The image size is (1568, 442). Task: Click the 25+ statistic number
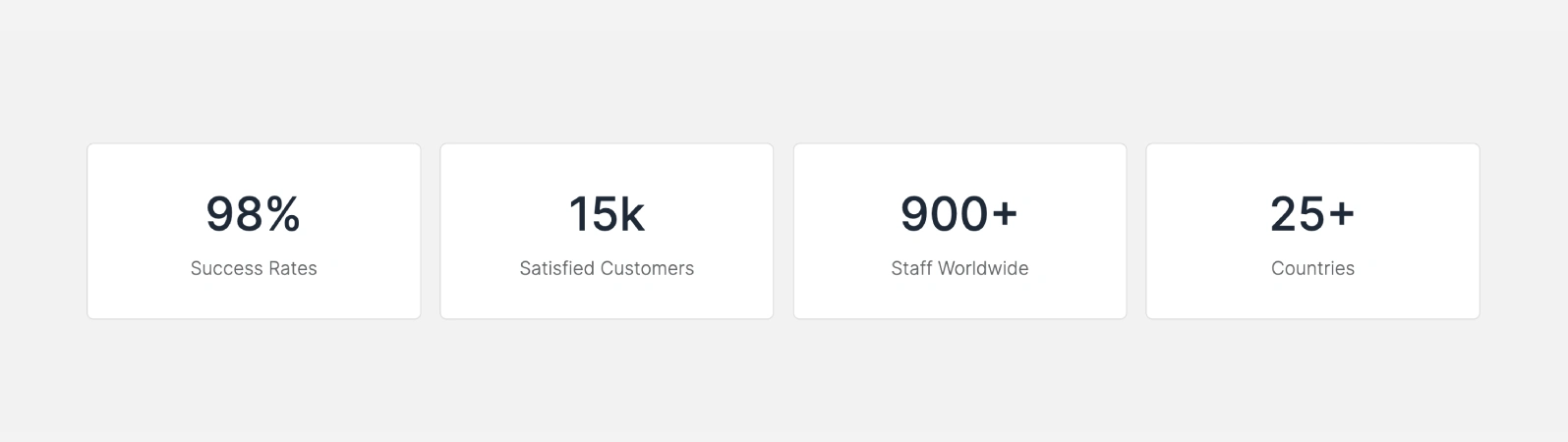tap(1312, 214)
